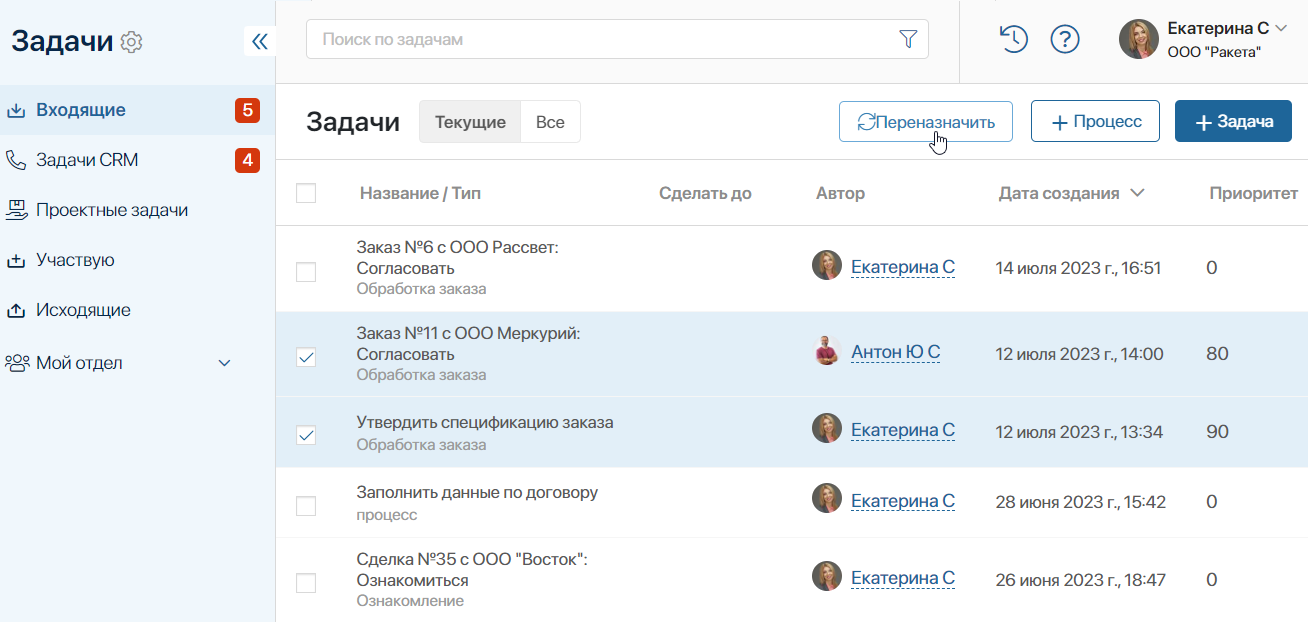Toggle the select-all checkbox in table header

pos(306,193)
